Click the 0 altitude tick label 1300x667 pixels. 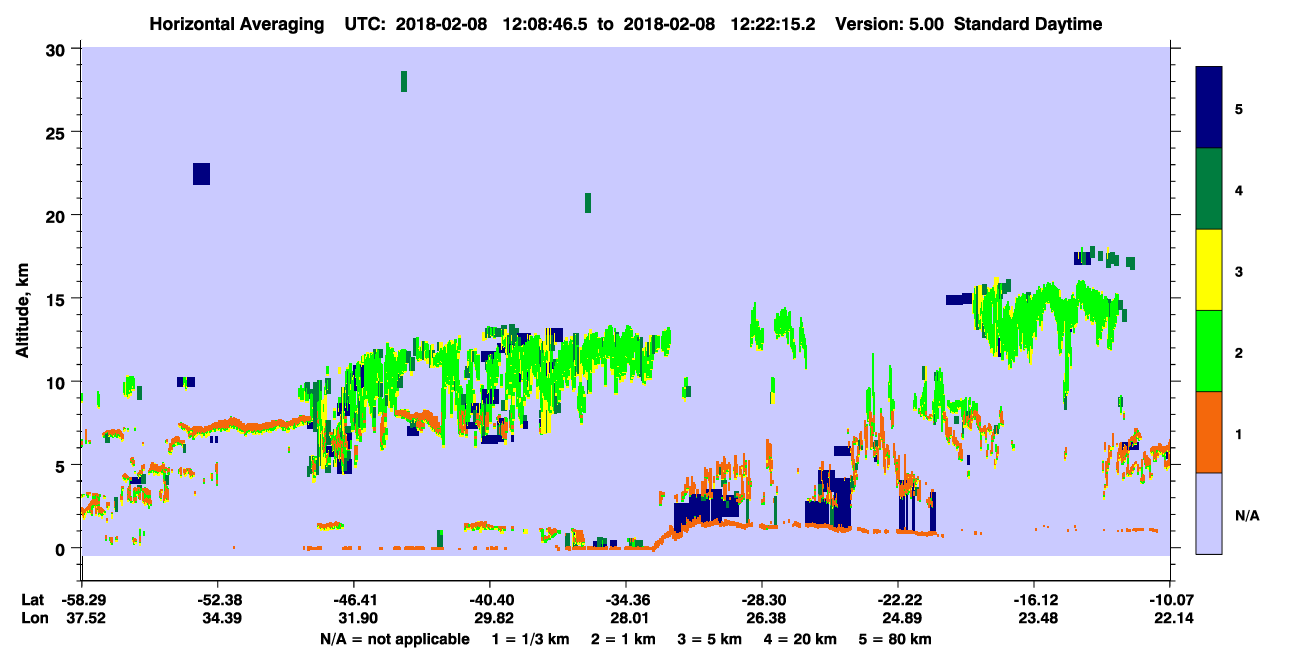(63, 548)
